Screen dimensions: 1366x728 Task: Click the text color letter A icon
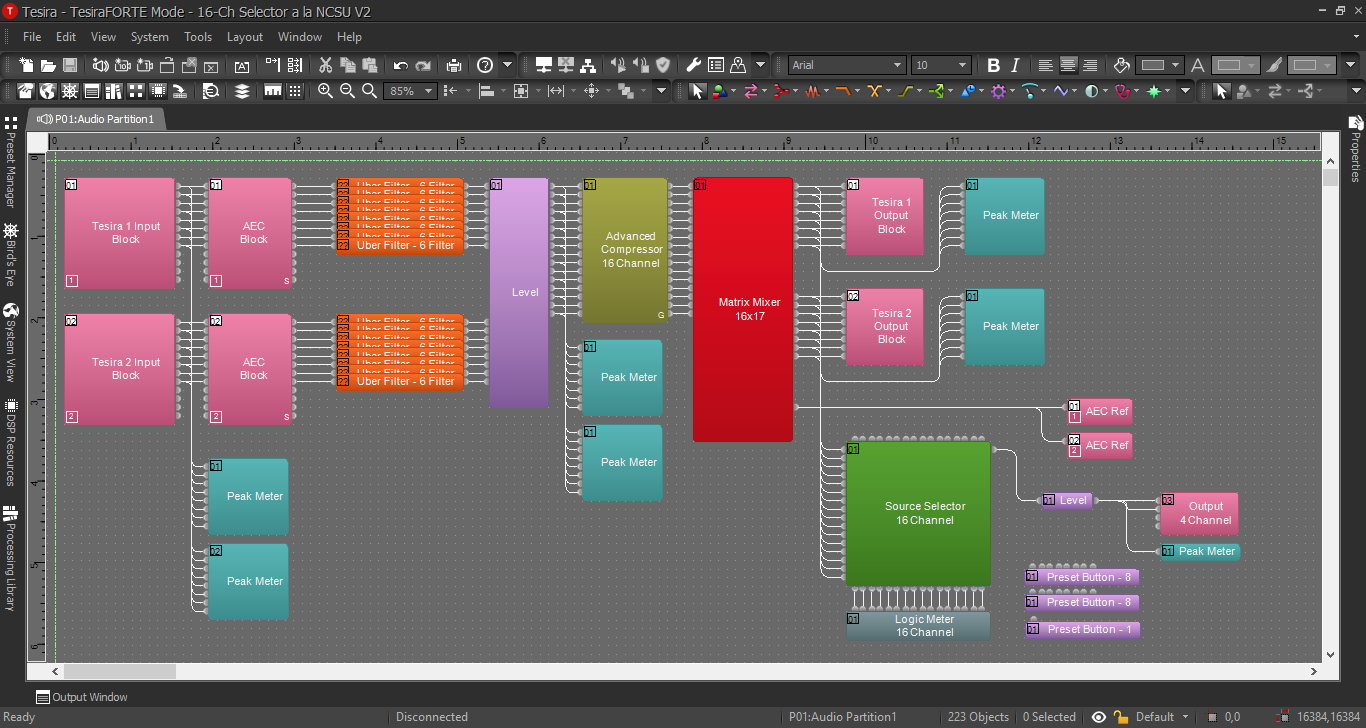1197,65
